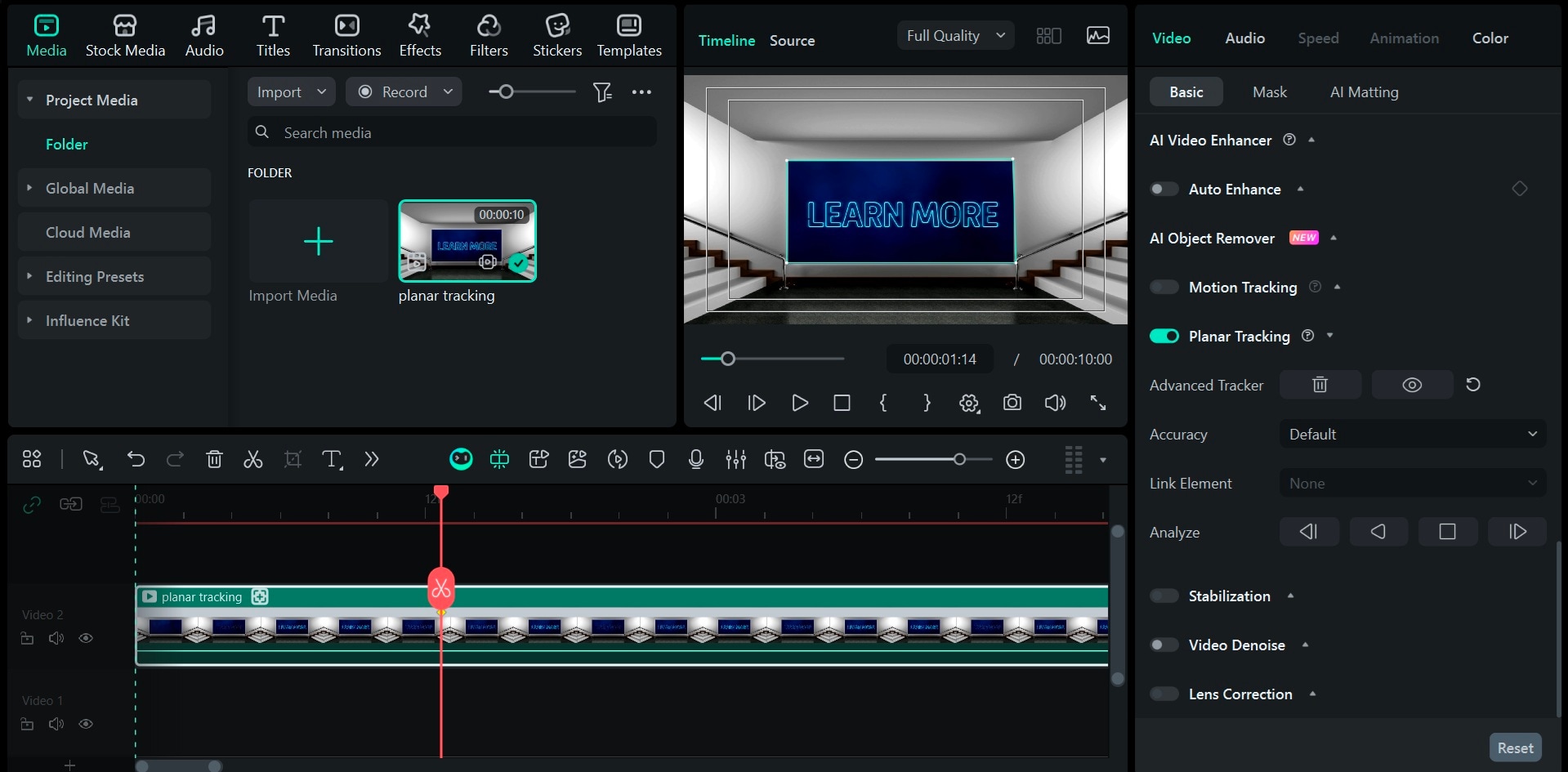1568x772 pixels.
Task: Expand the Link Element dropdown showing None
Action: click(1411, 483)
